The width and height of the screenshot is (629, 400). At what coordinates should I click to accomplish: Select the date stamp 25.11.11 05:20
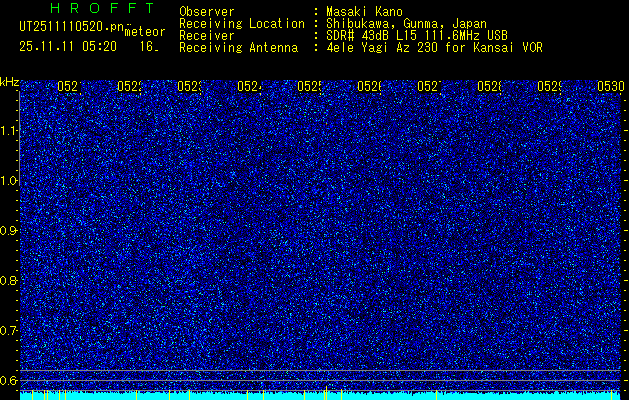(68, 47)
